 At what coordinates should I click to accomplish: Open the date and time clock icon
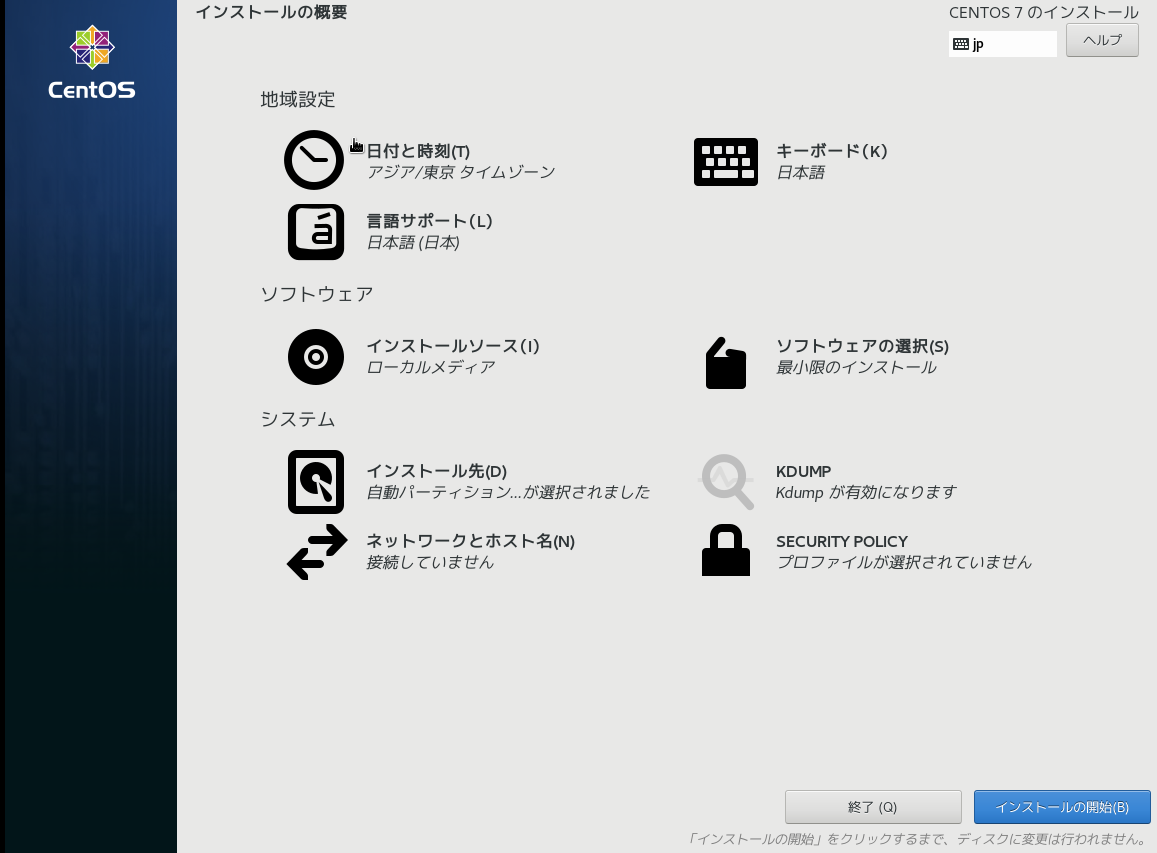[x=314, y=160]
